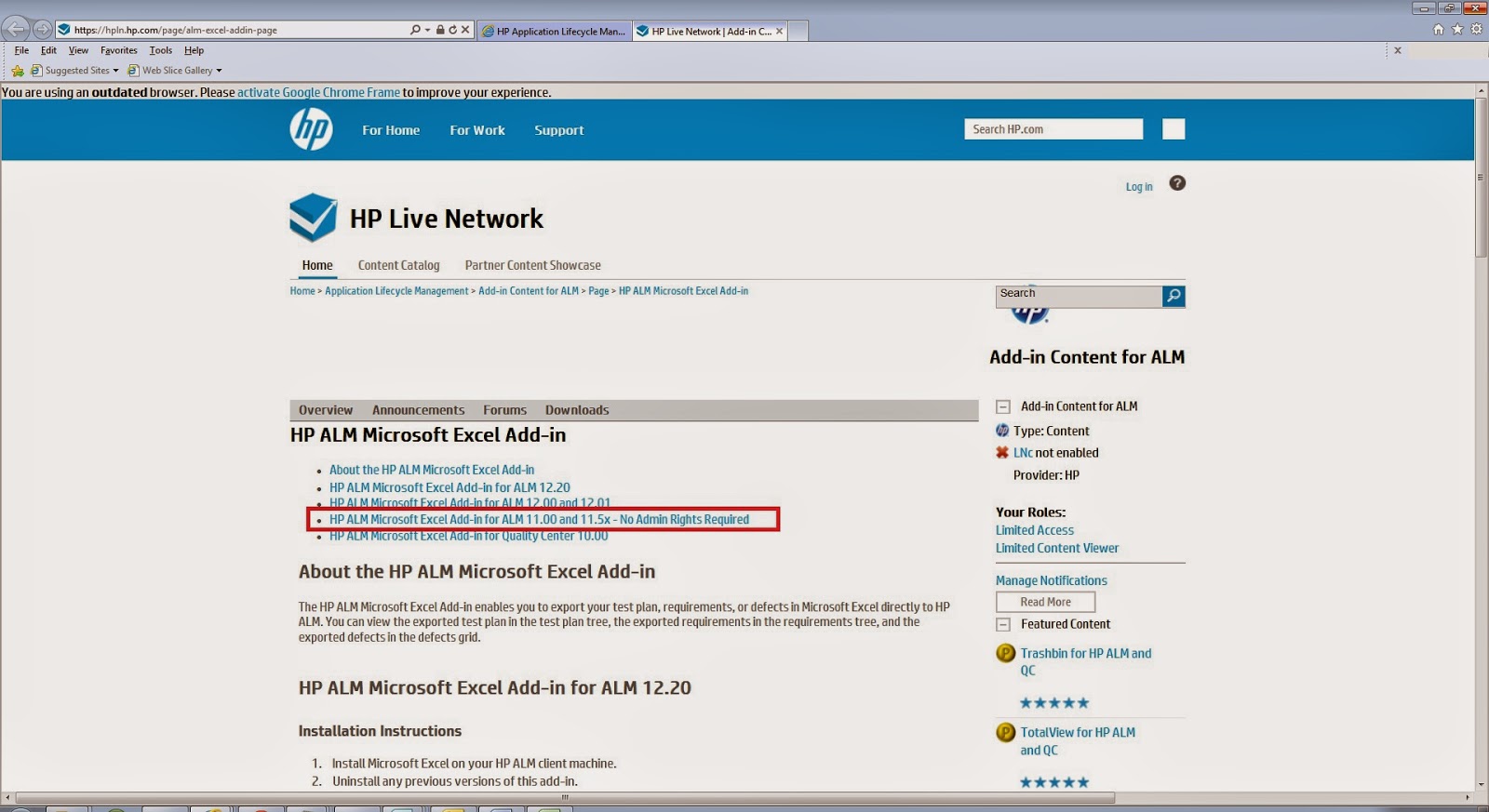This screenshot has width=1489, height=812.
Task: Follow the activate Google Chrome Frame link
Action: tap(318, 92)
